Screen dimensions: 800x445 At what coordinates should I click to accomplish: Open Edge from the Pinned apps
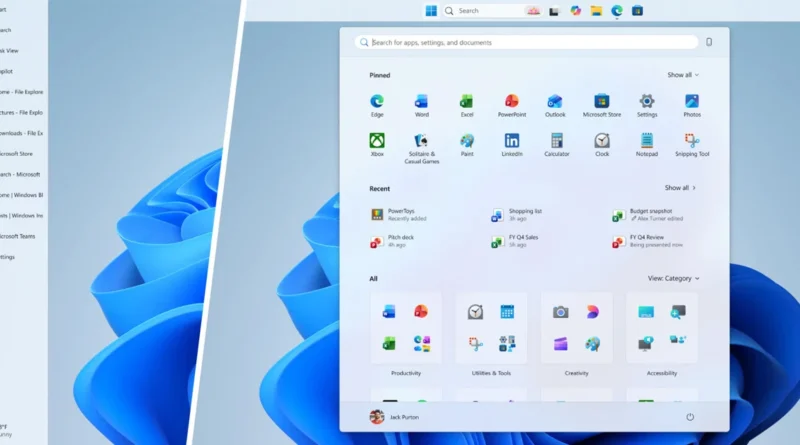coord(377,106)
